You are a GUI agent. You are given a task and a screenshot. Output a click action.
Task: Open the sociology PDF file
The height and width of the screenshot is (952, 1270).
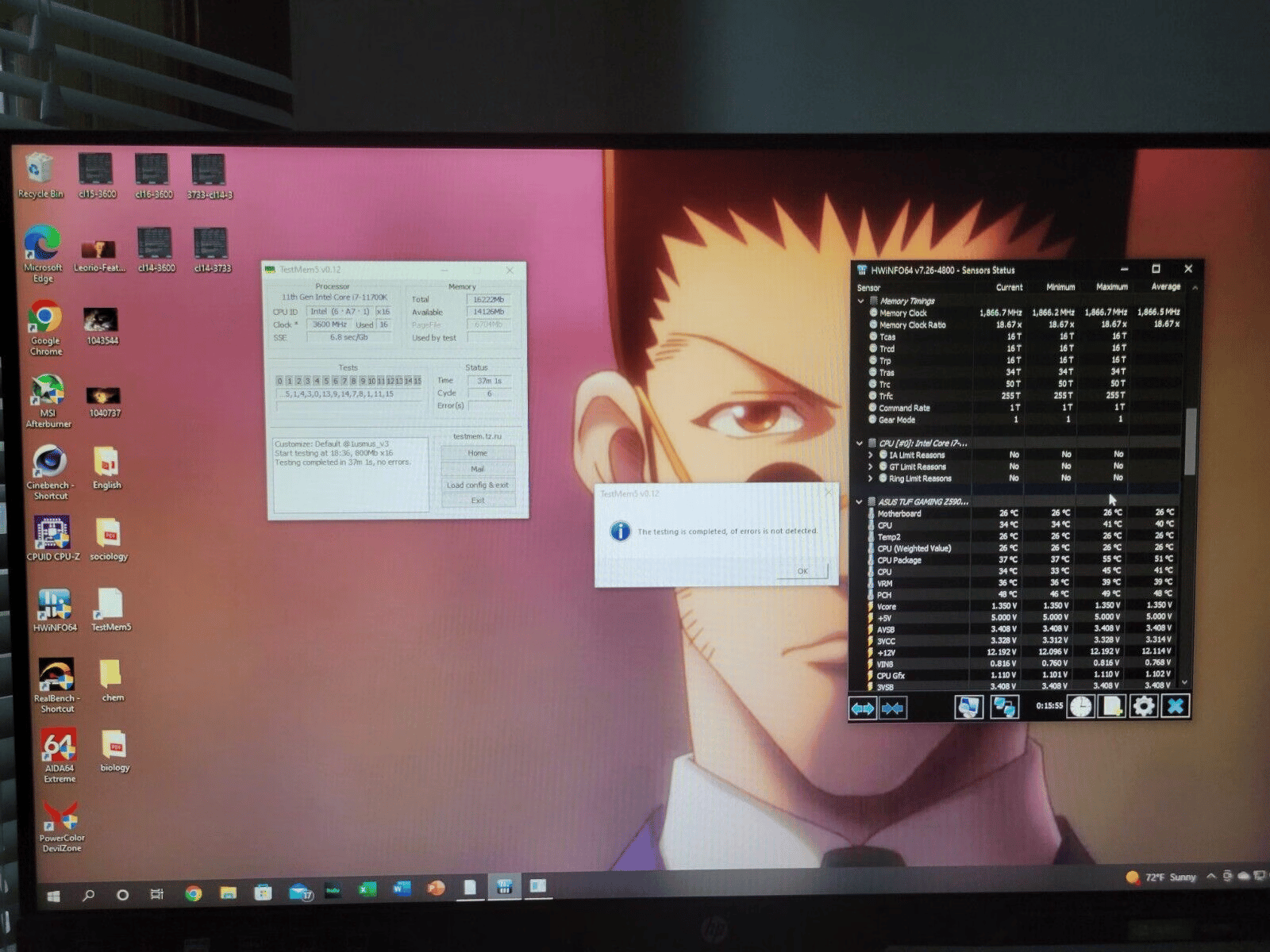click(x=109, y=539)
